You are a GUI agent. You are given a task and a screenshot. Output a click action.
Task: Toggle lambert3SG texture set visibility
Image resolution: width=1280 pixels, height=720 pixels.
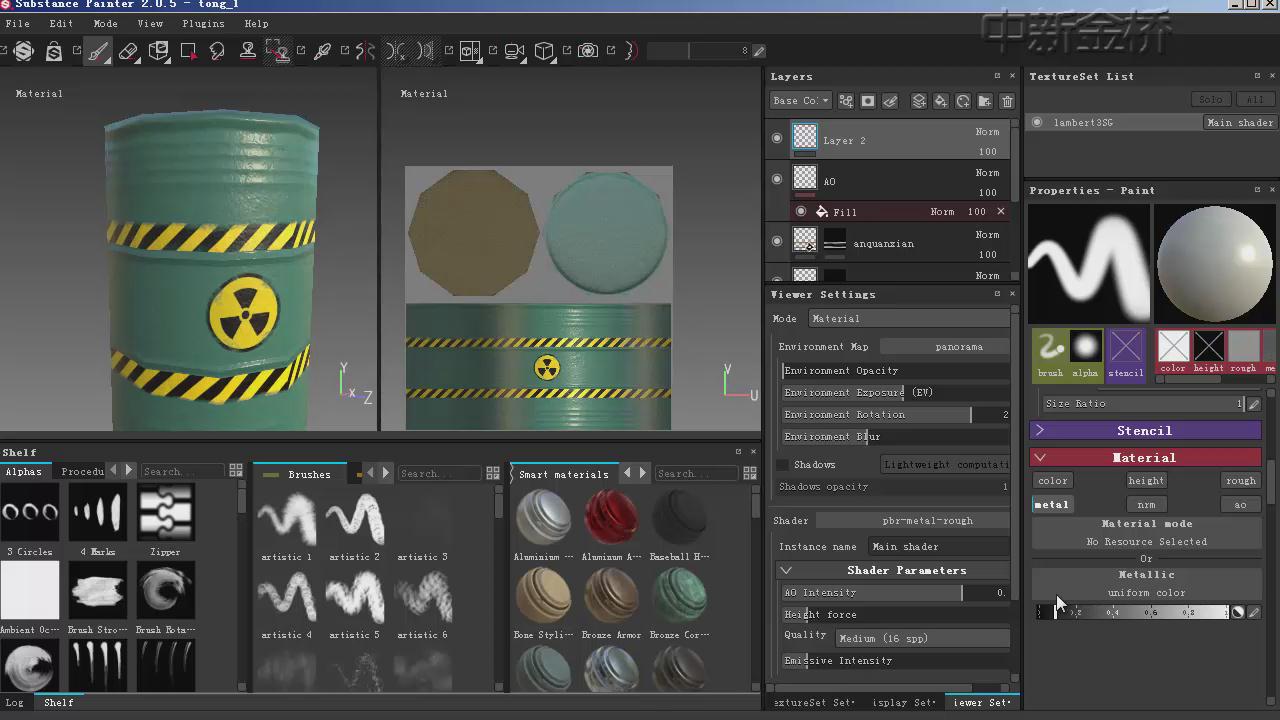pos(1037,122)
